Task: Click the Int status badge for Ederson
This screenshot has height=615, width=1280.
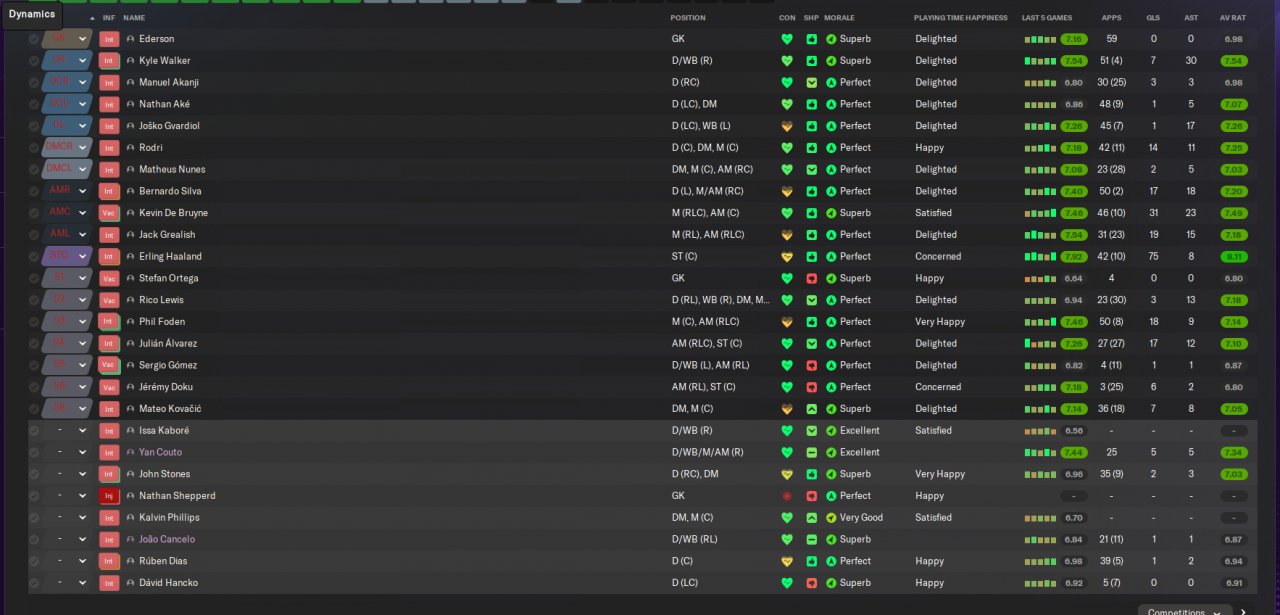Action: point(109,39)
